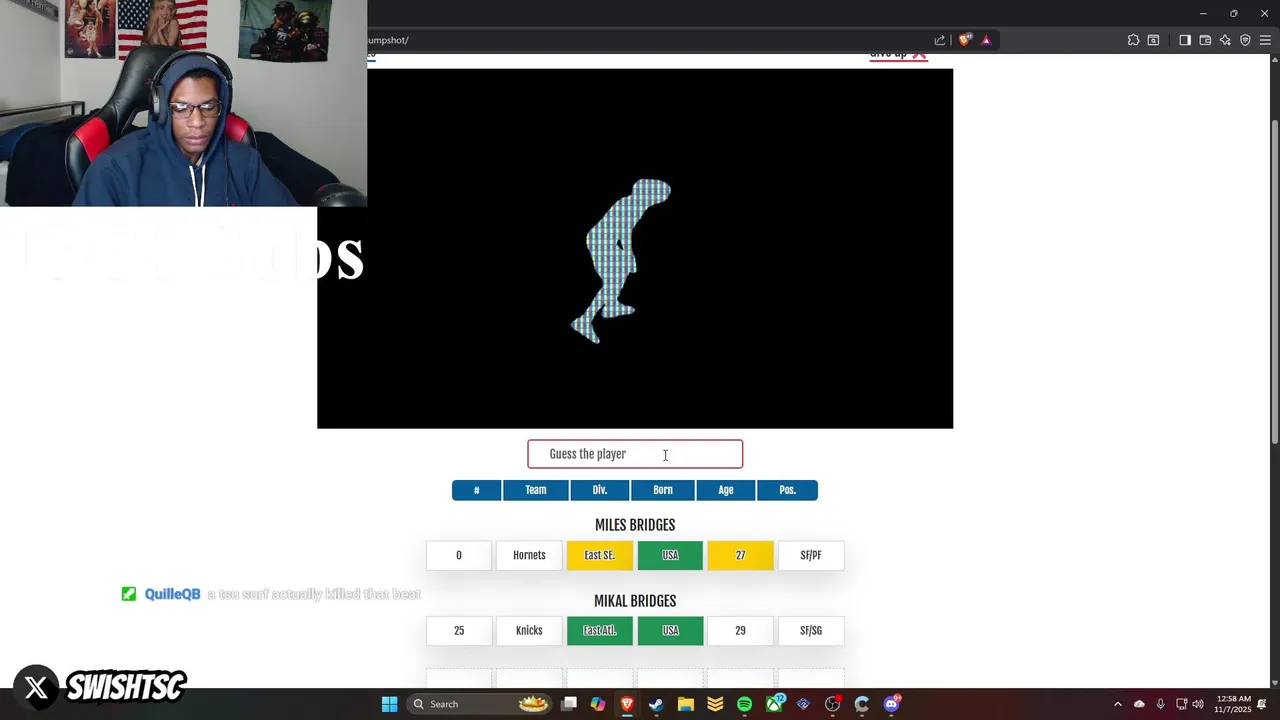1280x720 pixels.
Task: Click the Div. column header
Action: pyautogui.click(x=600, y=490)
